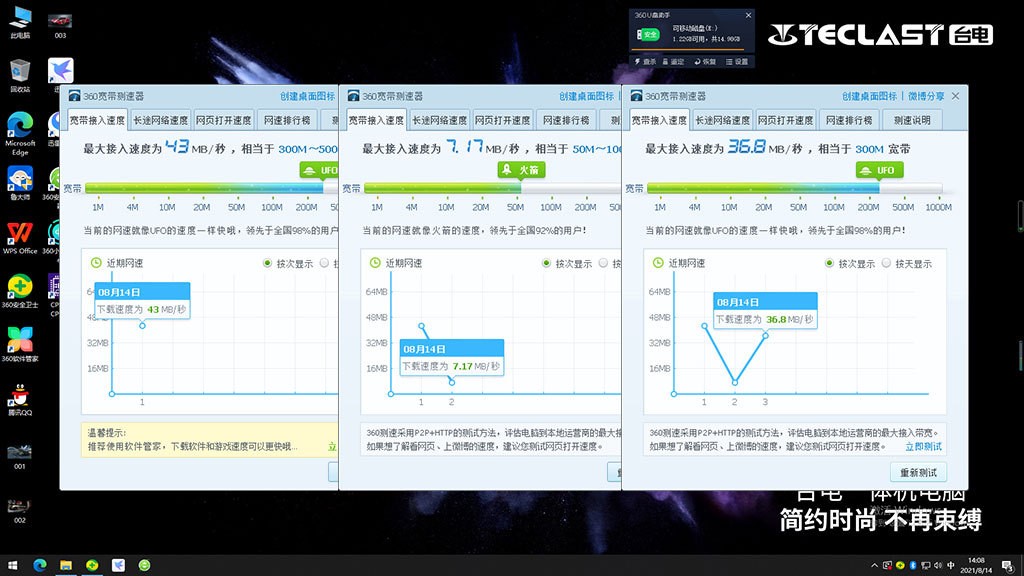Image resolution: width=1024 pixels, height=576 pixels.
Task: Open 360软件管家 desktop shortcut
Action: pos(20,345)
